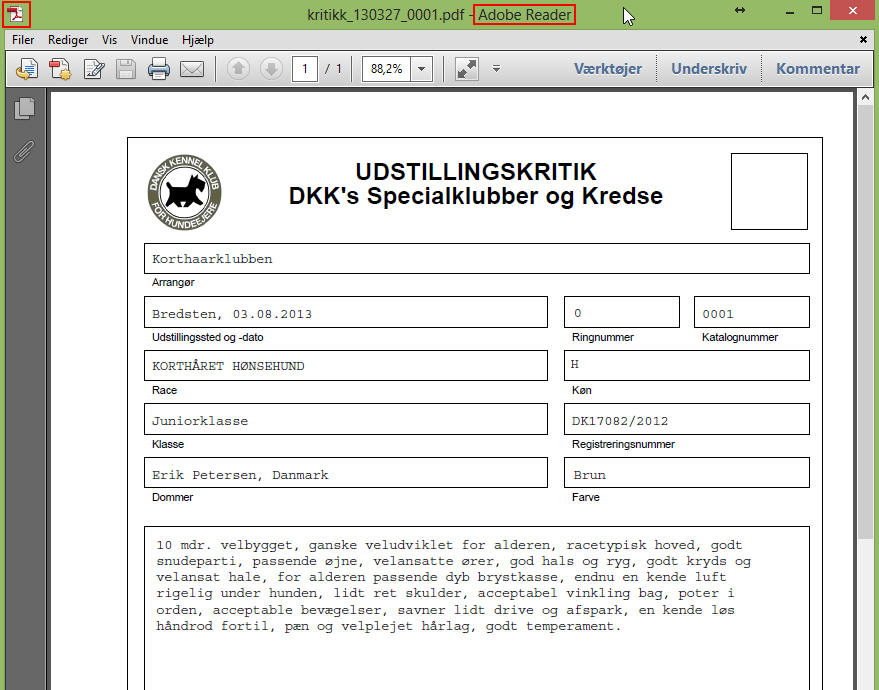
Task: Click the Korthaarklubben organizer field
Action: pos(476,258)
